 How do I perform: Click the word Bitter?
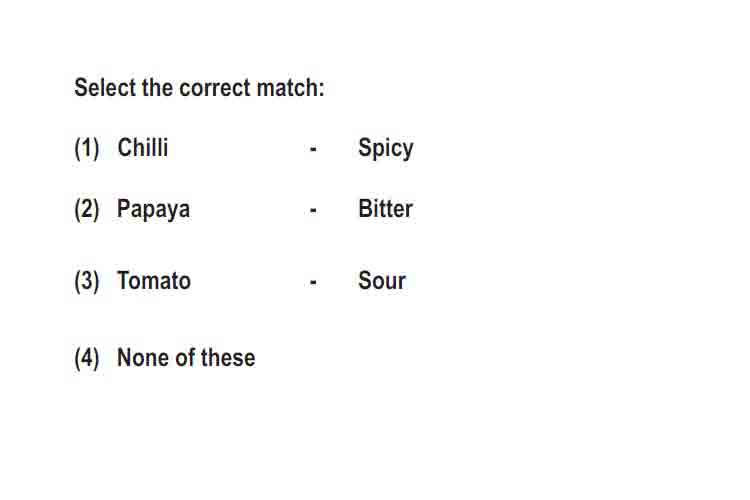coord(385,209)
